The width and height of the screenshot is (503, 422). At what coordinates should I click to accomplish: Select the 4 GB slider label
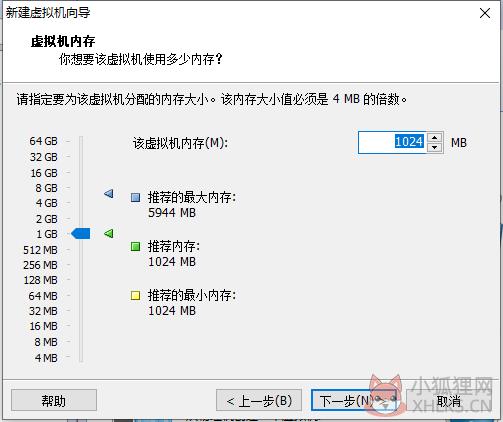pyautogui.click(x=46, y=203)
